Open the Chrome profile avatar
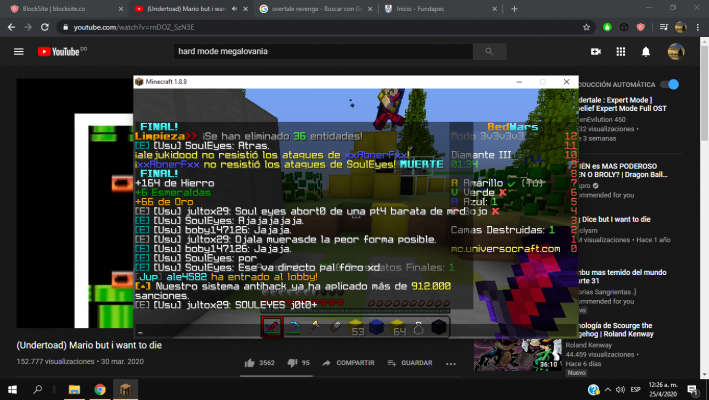This screenshot has width=709, height=400. click(x=681, y=27)
